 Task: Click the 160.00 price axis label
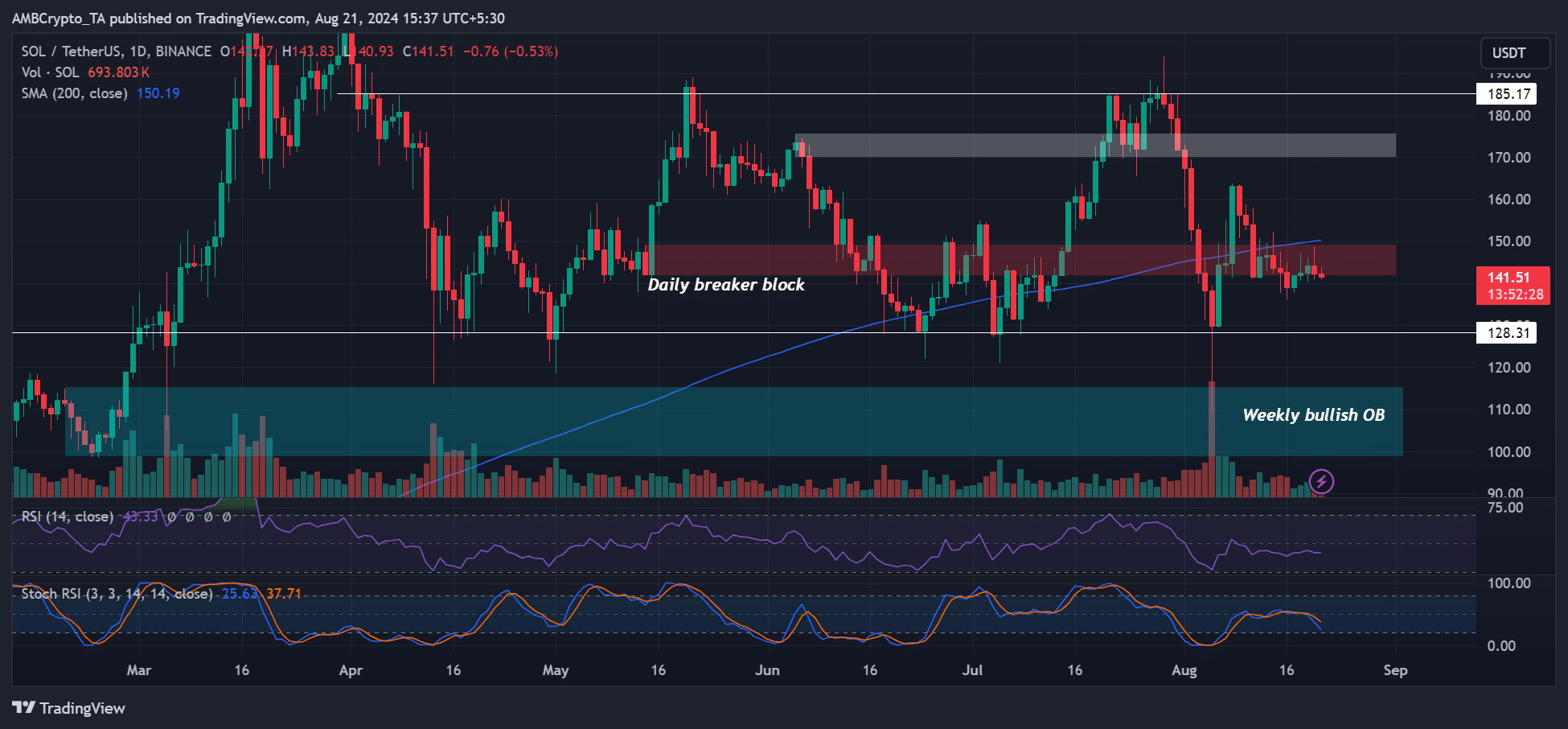pos(1509,200)
